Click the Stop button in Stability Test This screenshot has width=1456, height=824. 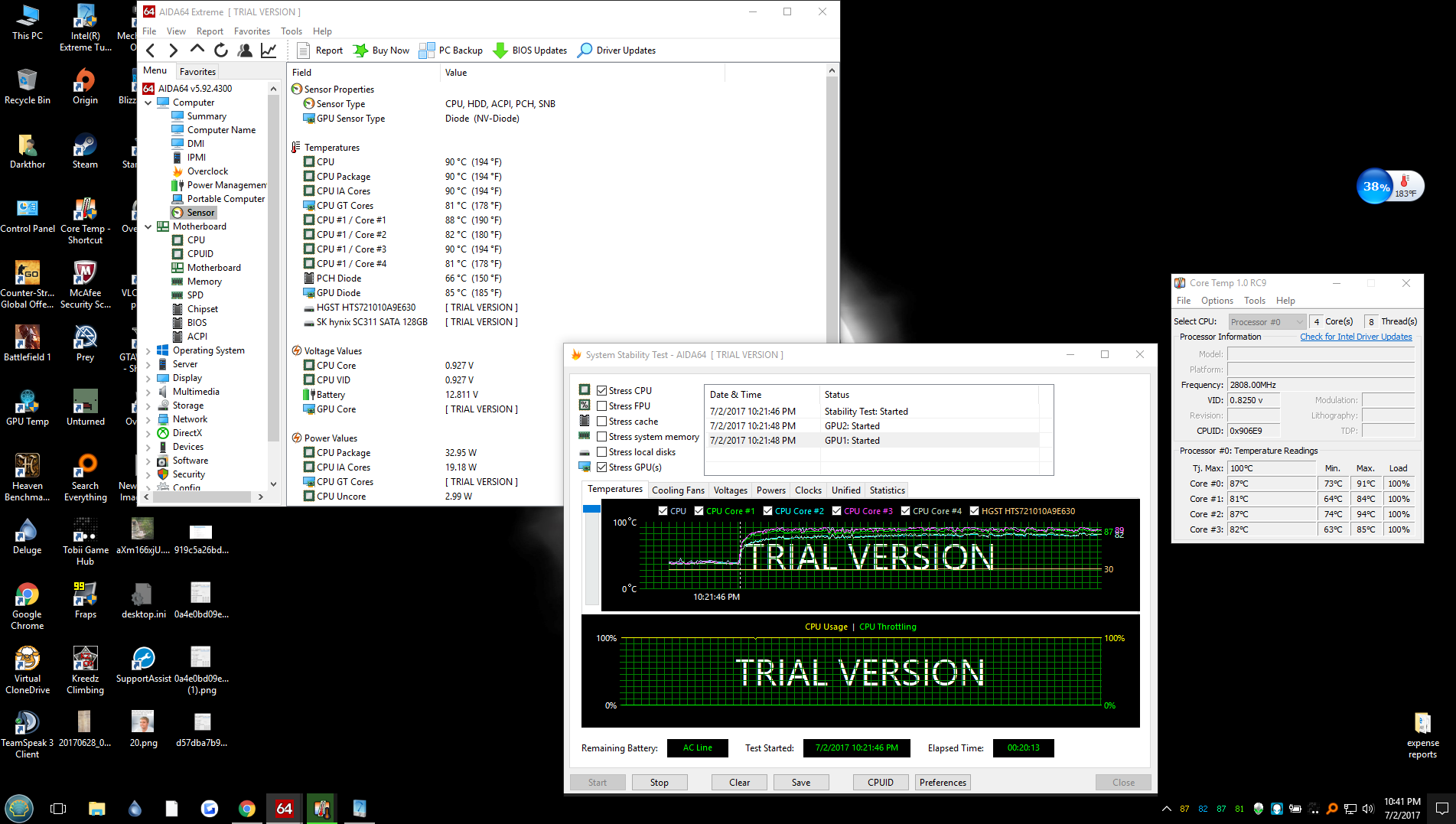tap(659, 783)
